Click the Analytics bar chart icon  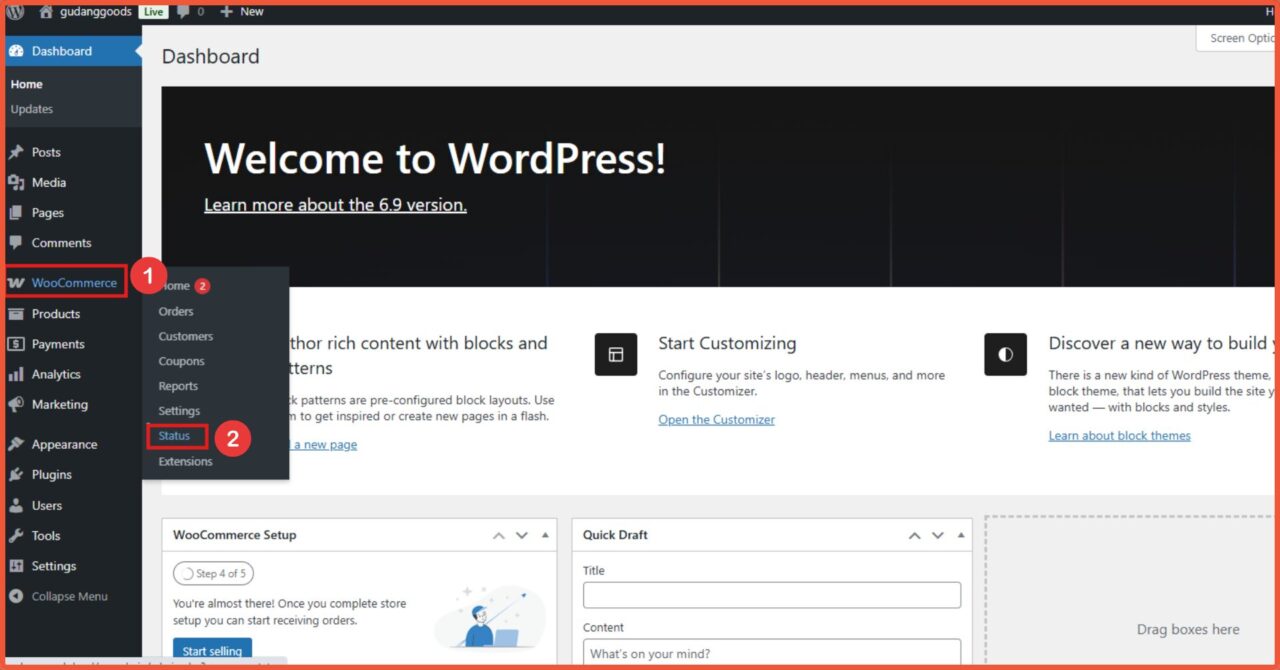coord(16,374)
